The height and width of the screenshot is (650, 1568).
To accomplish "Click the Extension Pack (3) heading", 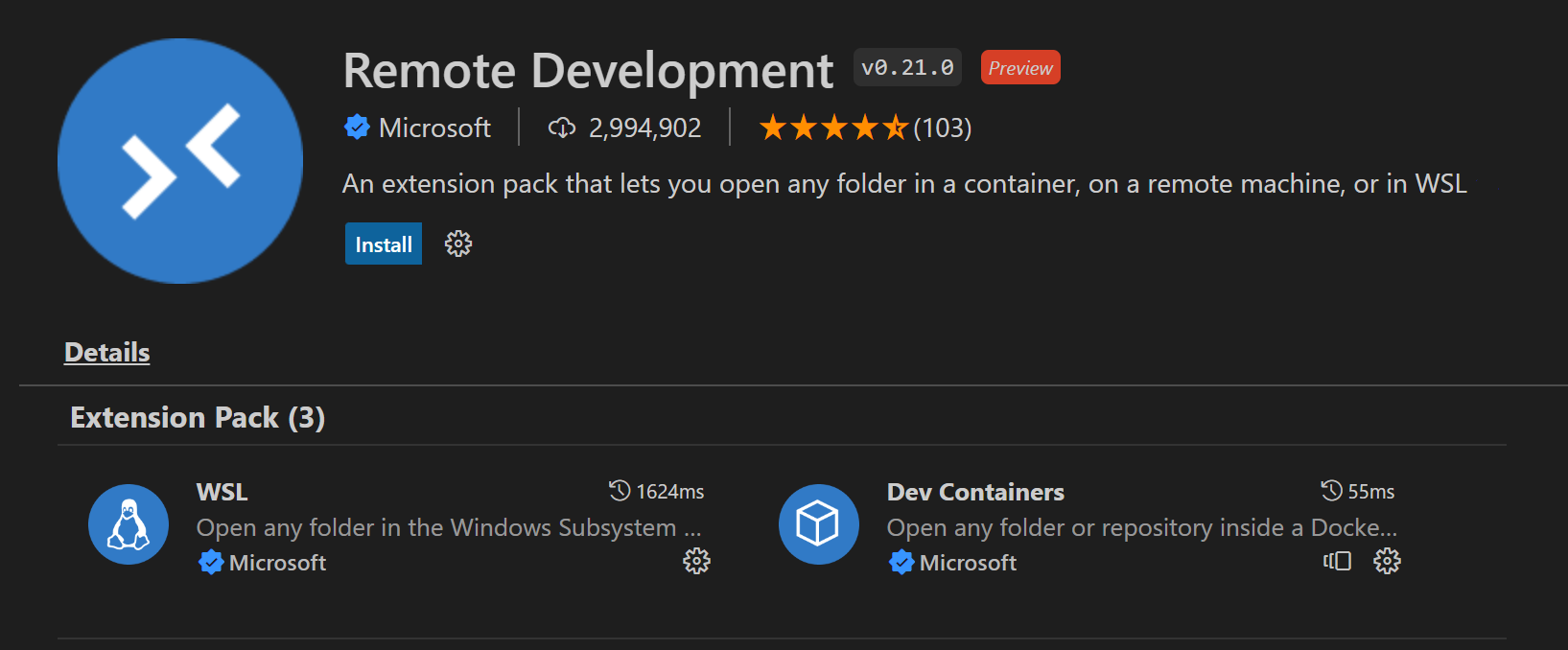I will pyautogui.click(x=198, y=417).
